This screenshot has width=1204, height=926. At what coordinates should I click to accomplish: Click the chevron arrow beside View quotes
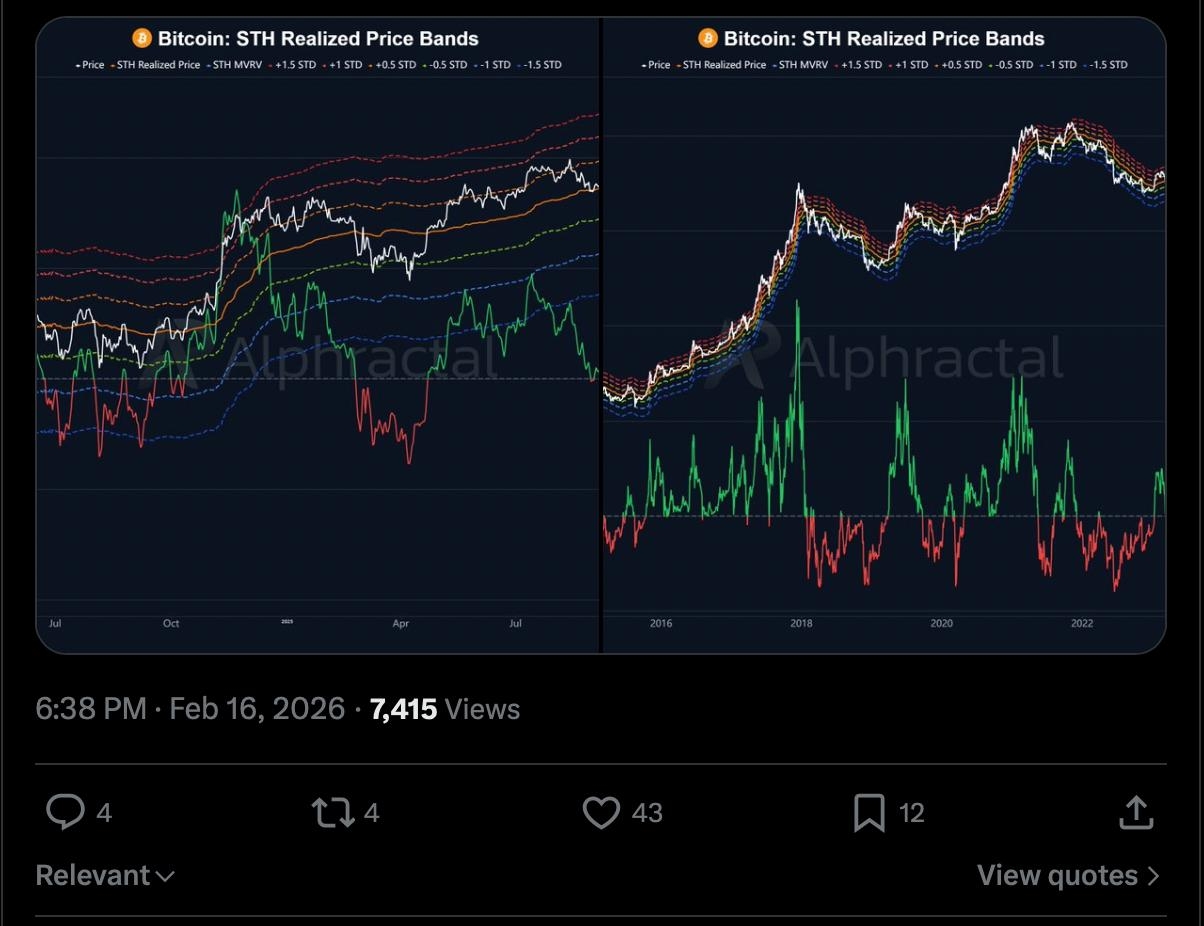click(x=1154, y=876)
